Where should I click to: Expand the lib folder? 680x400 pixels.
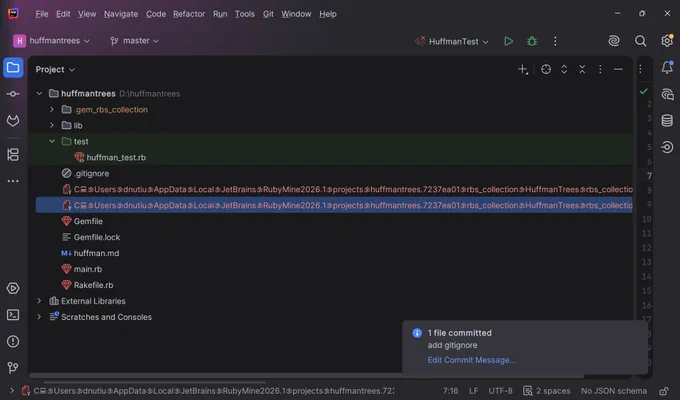click(52, 125)
